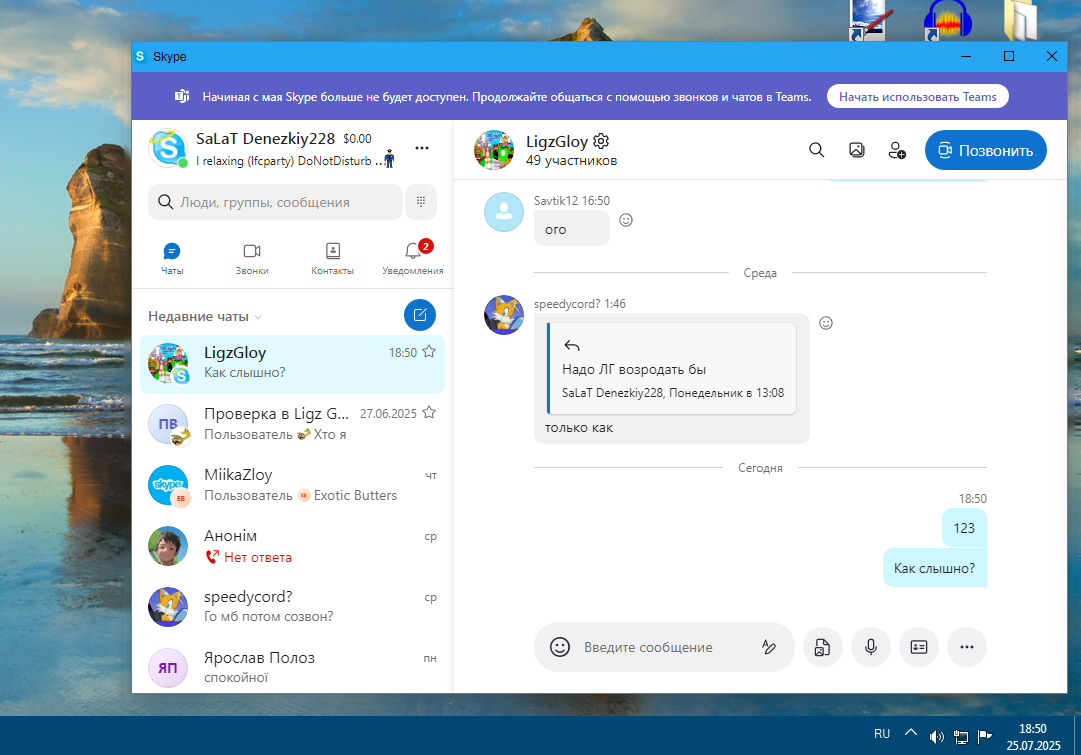Viewport: 1081px width, 755px height.
Task: Open LigzGloy group settings gear
Action: click(x=601, y=141)
